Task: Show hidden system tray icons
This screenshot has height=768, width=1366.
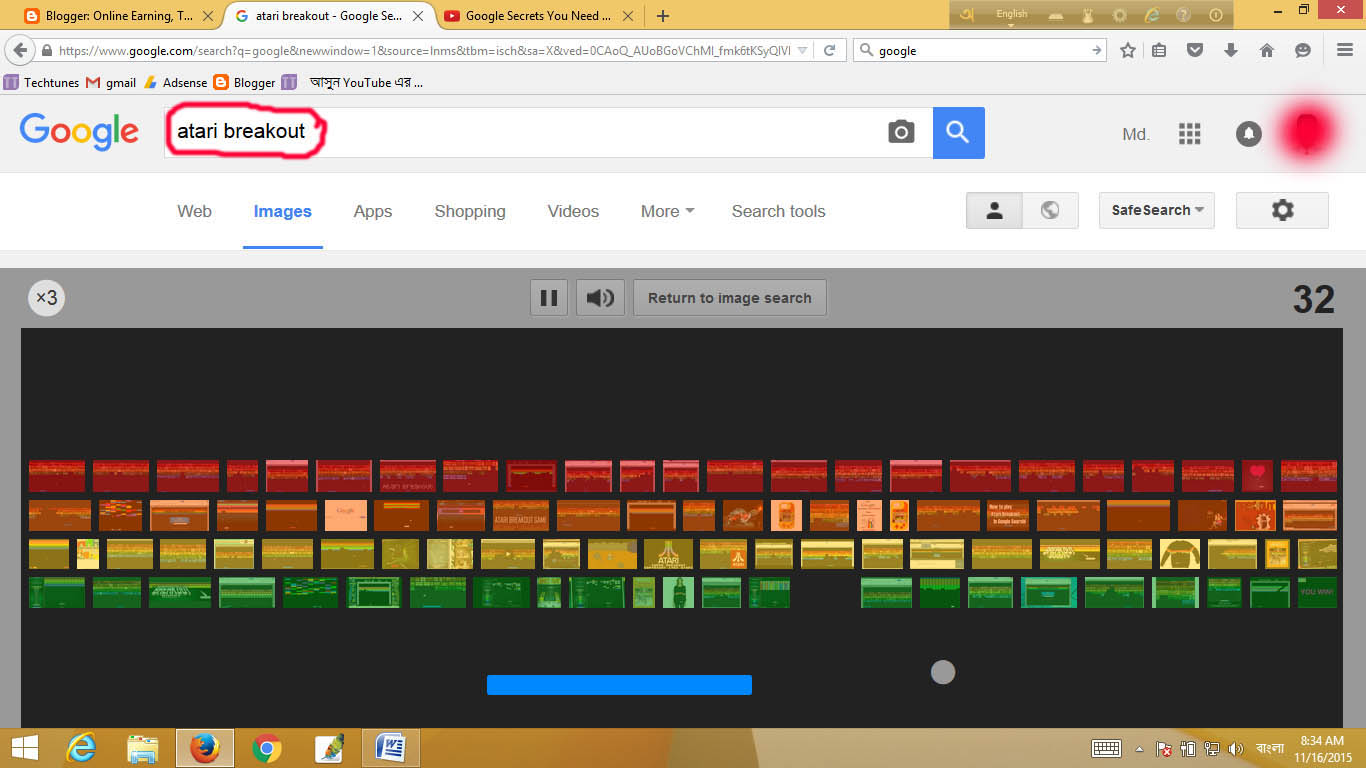Action: pyautogui.click(x=1138, y=748)
